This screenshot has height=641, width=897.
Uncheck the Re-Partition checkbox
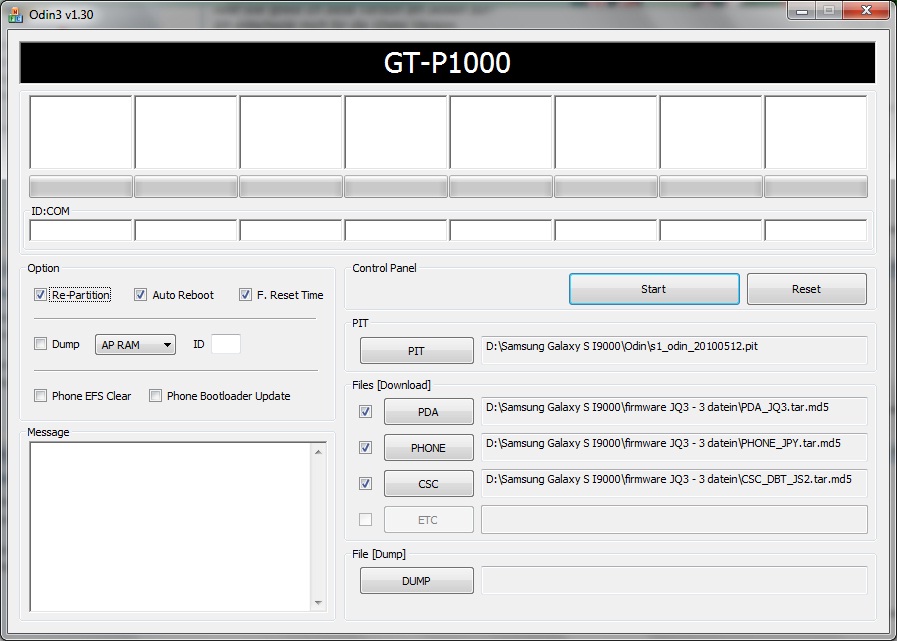click(x=40, y=295)
